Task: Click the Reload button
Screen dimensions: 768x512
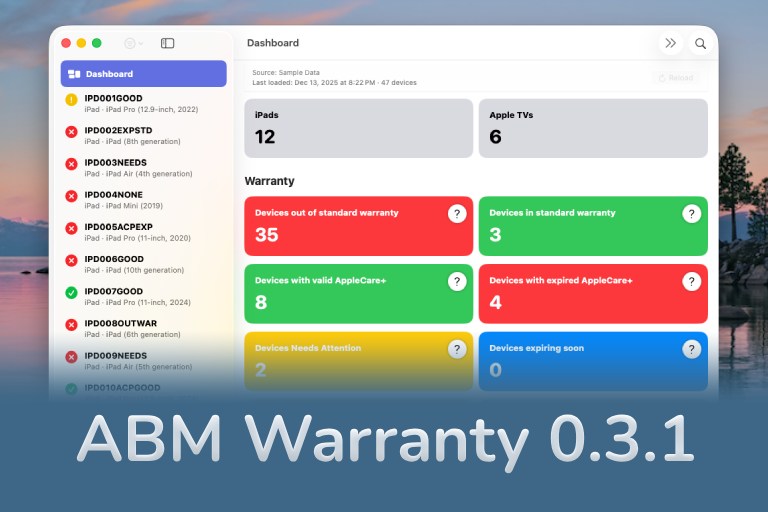Action: click(x=676, y=78)
